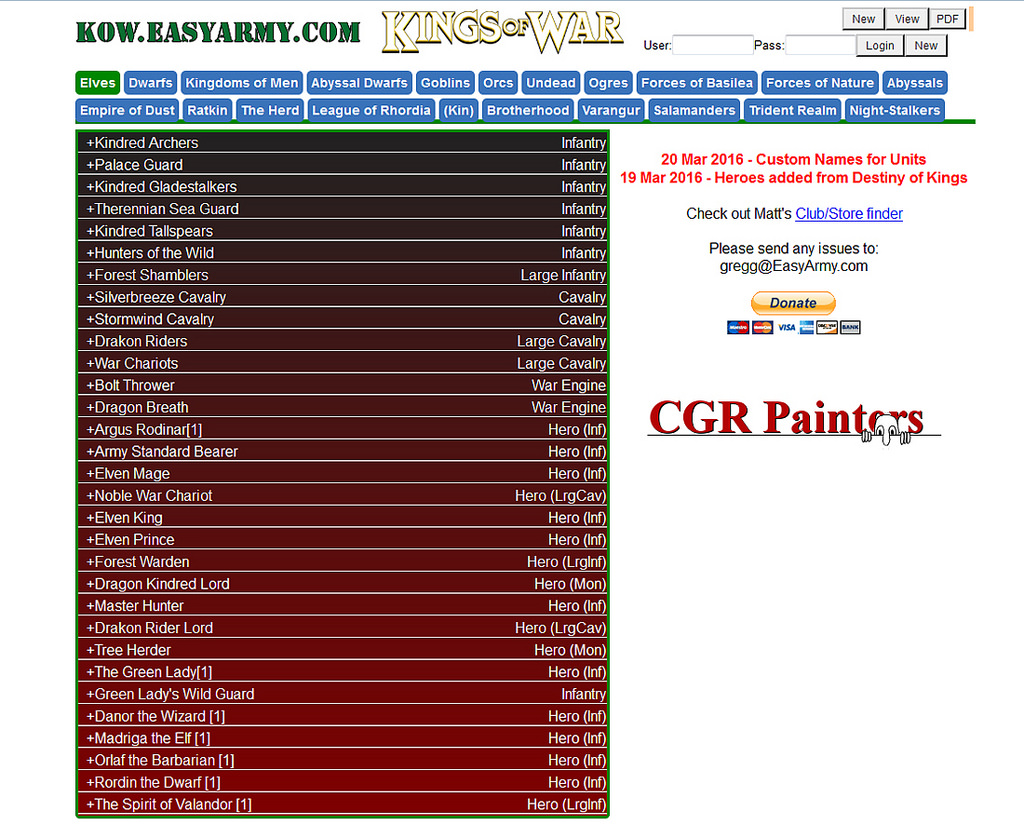Expand the Kindred Archers unit row
Image resolution: width=1024 pixels, height=838 pixels.
[142, 143]
